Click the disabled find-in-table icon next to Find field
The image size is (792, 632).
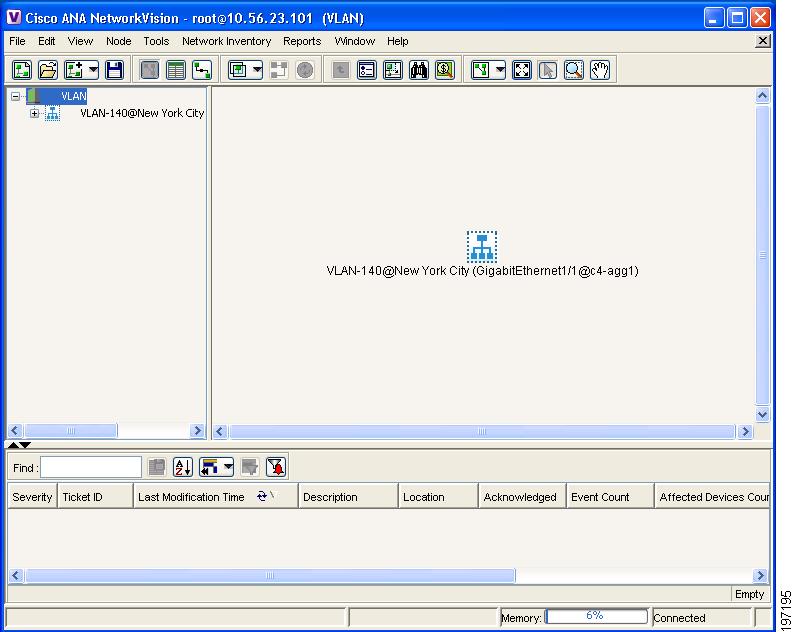point(157,467)
